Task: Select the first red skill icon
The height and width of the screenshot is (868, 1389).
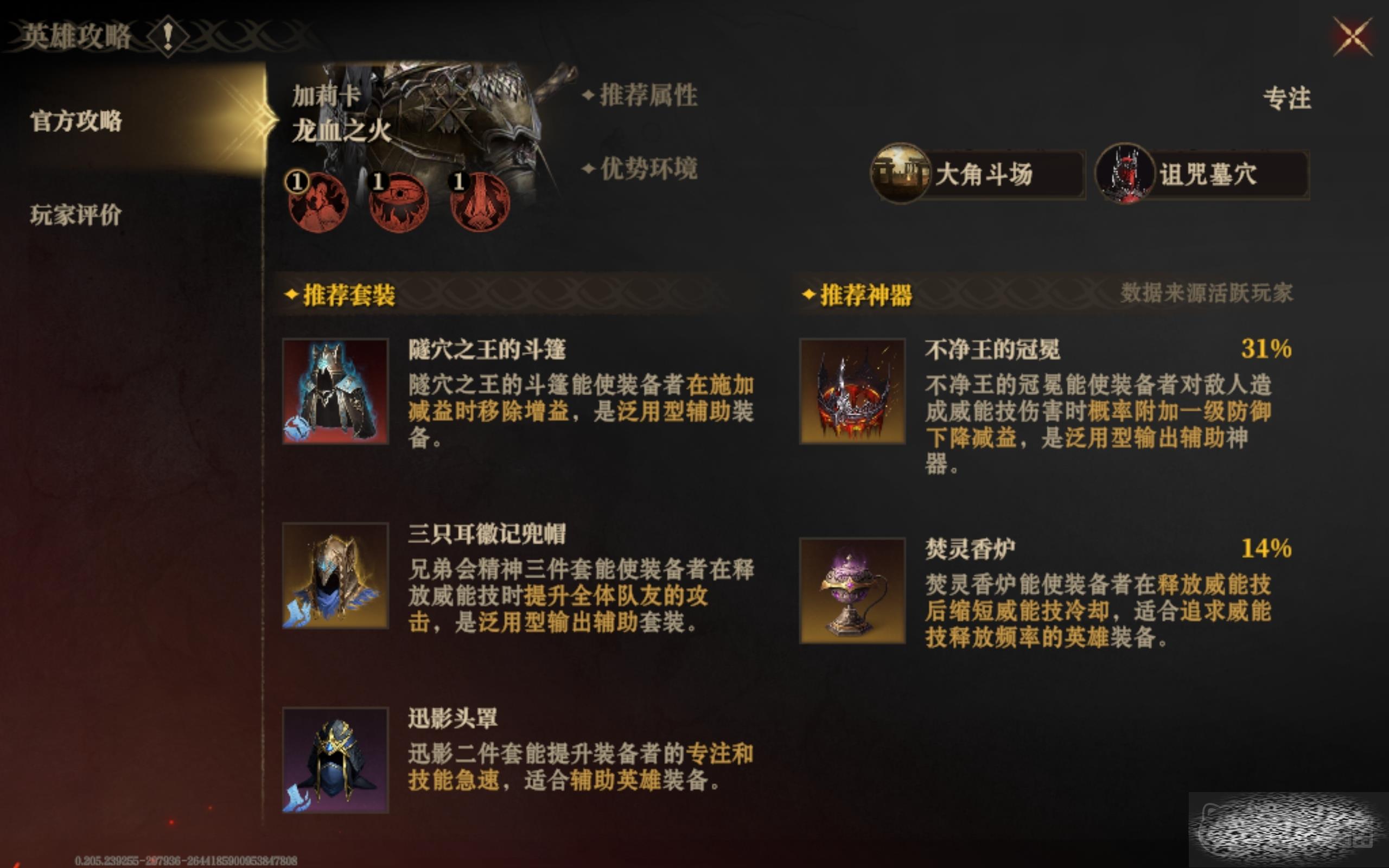Action: coord(317,201)
